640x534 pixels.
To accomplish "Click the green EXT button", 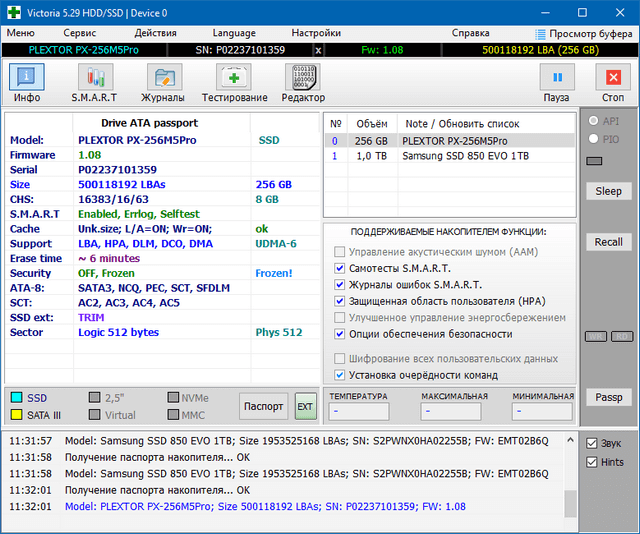I will click(305, 406).
